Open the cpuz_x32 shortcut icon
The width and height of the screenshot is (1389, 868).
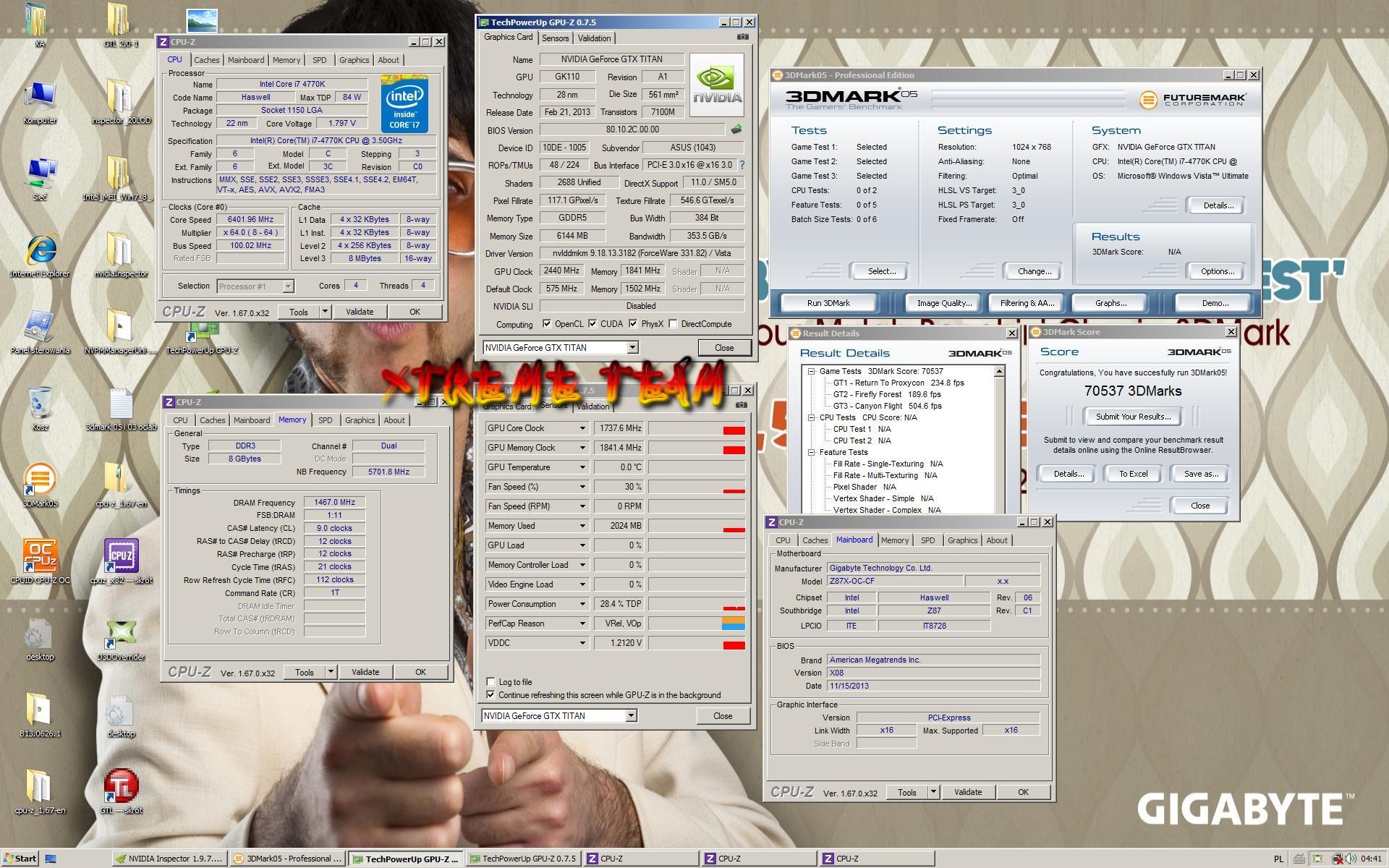pyautogui.click(x=121, y=561)
